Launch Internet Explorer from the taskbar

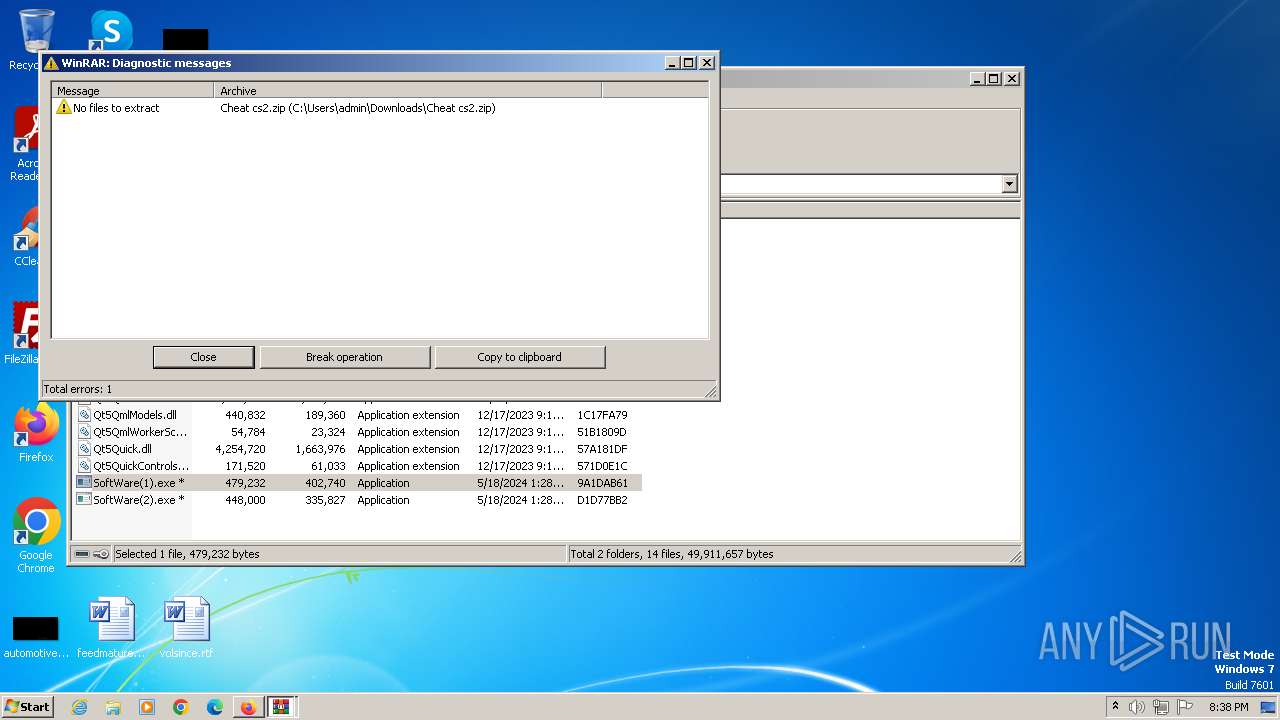tap(79, 707)
